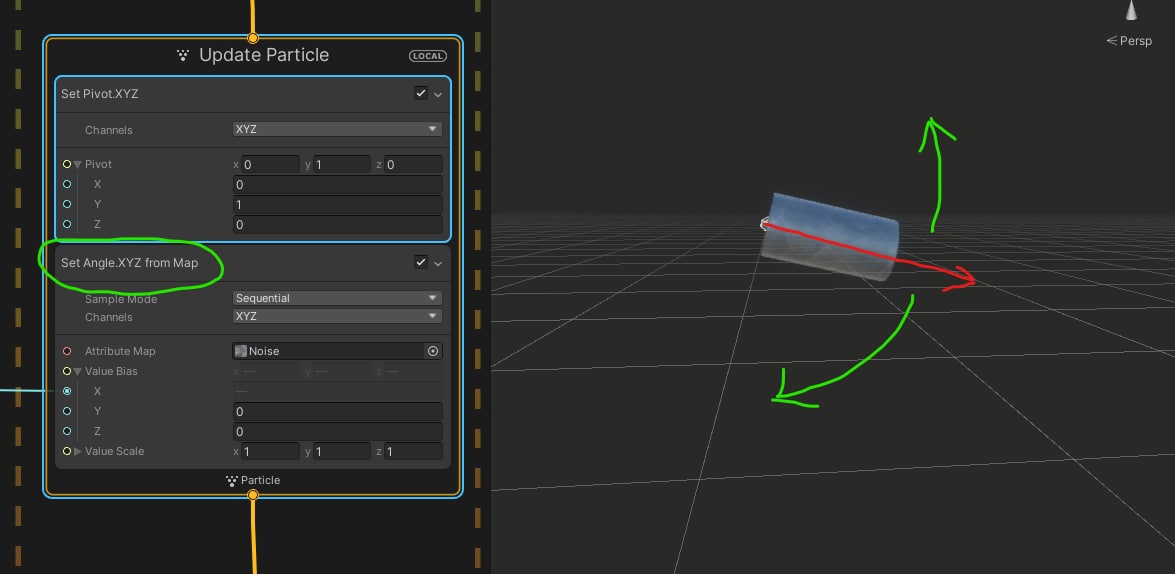
Task: Edit the Pivot z inline field
Action: coord(413,164)
